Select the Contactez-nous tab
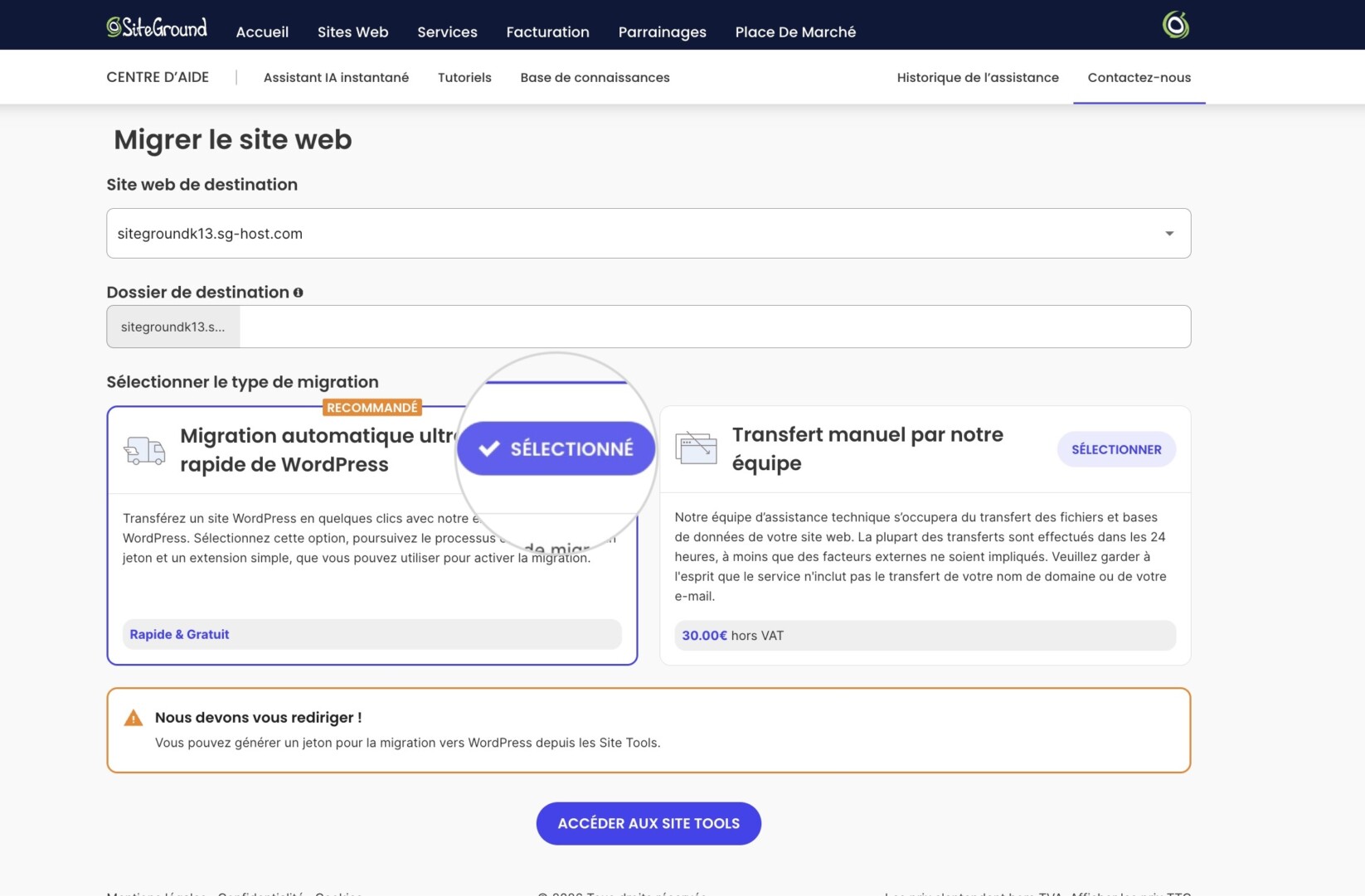 pos(1139,77)
